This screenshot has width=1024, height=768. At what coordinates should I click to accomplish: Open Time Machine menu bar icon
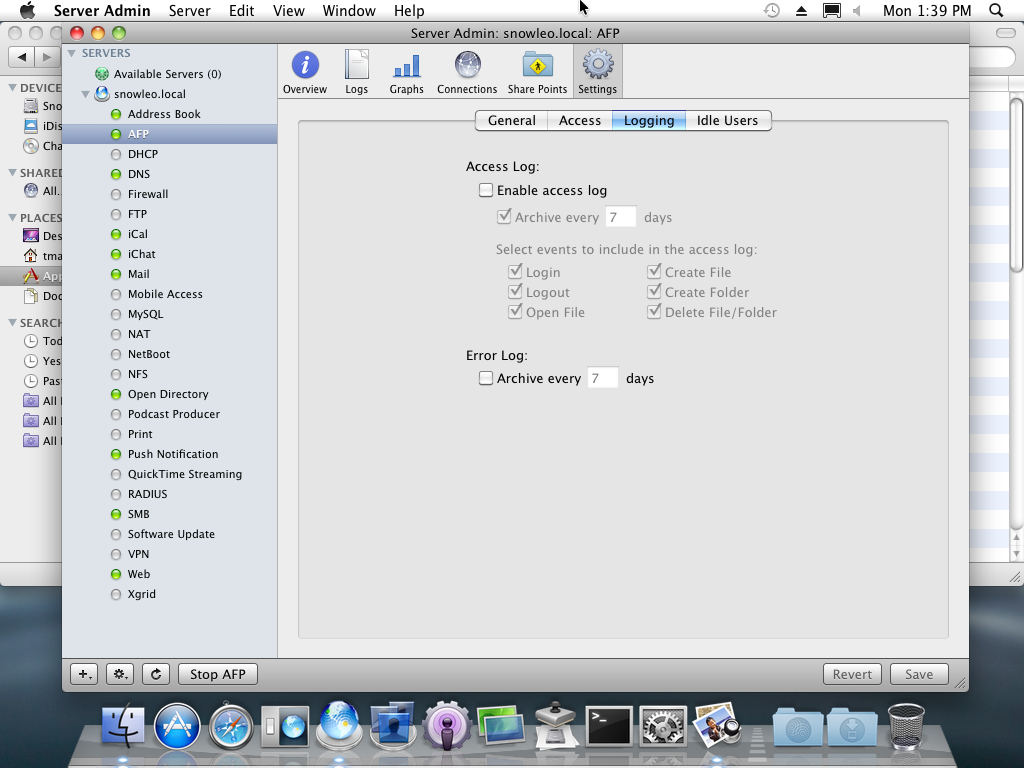tap(771, 10)
